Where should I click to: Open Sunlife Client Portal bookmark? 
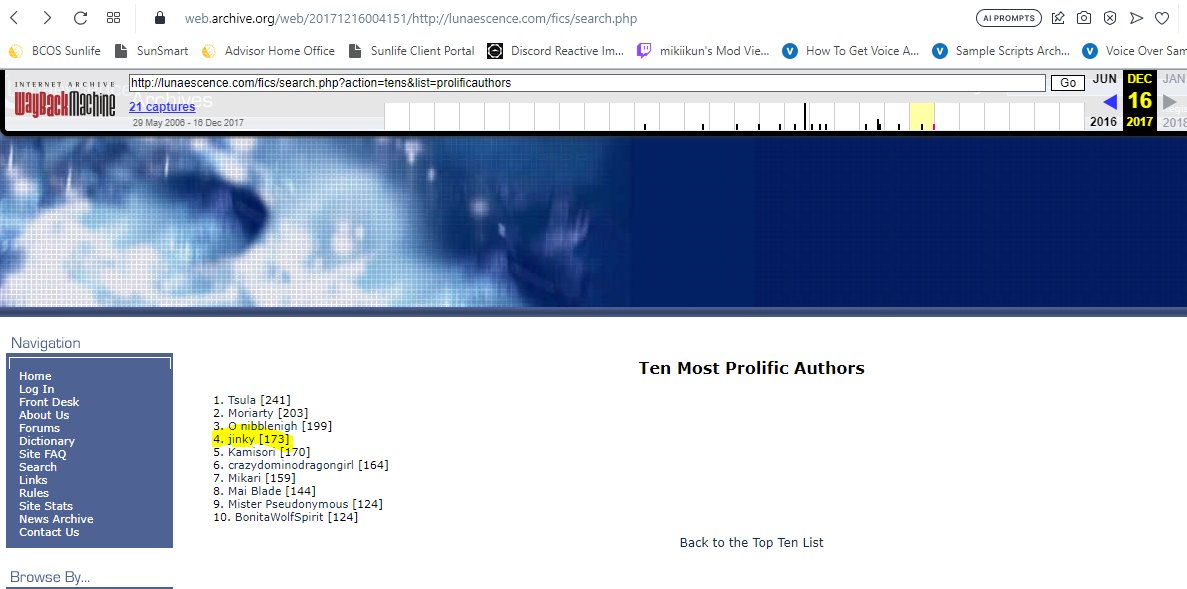click(x=412, y=51)
